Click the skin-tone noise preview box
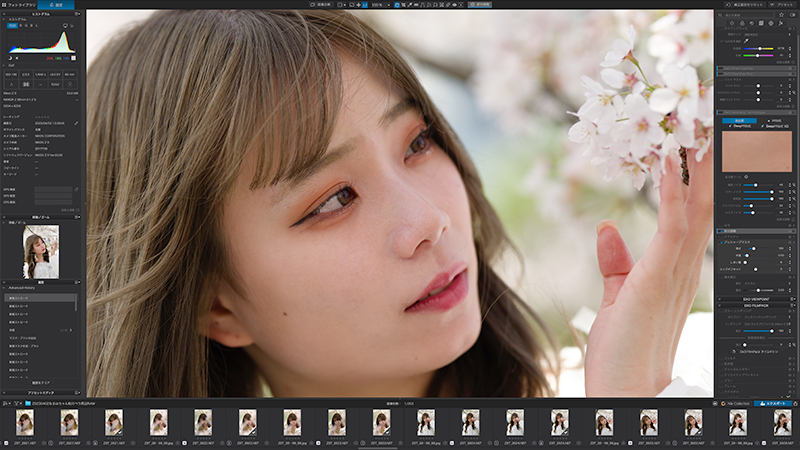 point(757,152)
